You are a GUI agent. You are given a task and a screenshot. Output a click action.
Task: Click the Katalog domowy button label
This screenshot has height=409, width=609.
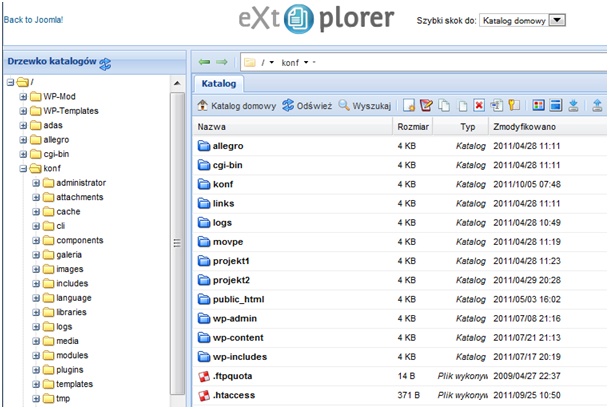pyautogui.click(x=244, y=106)
